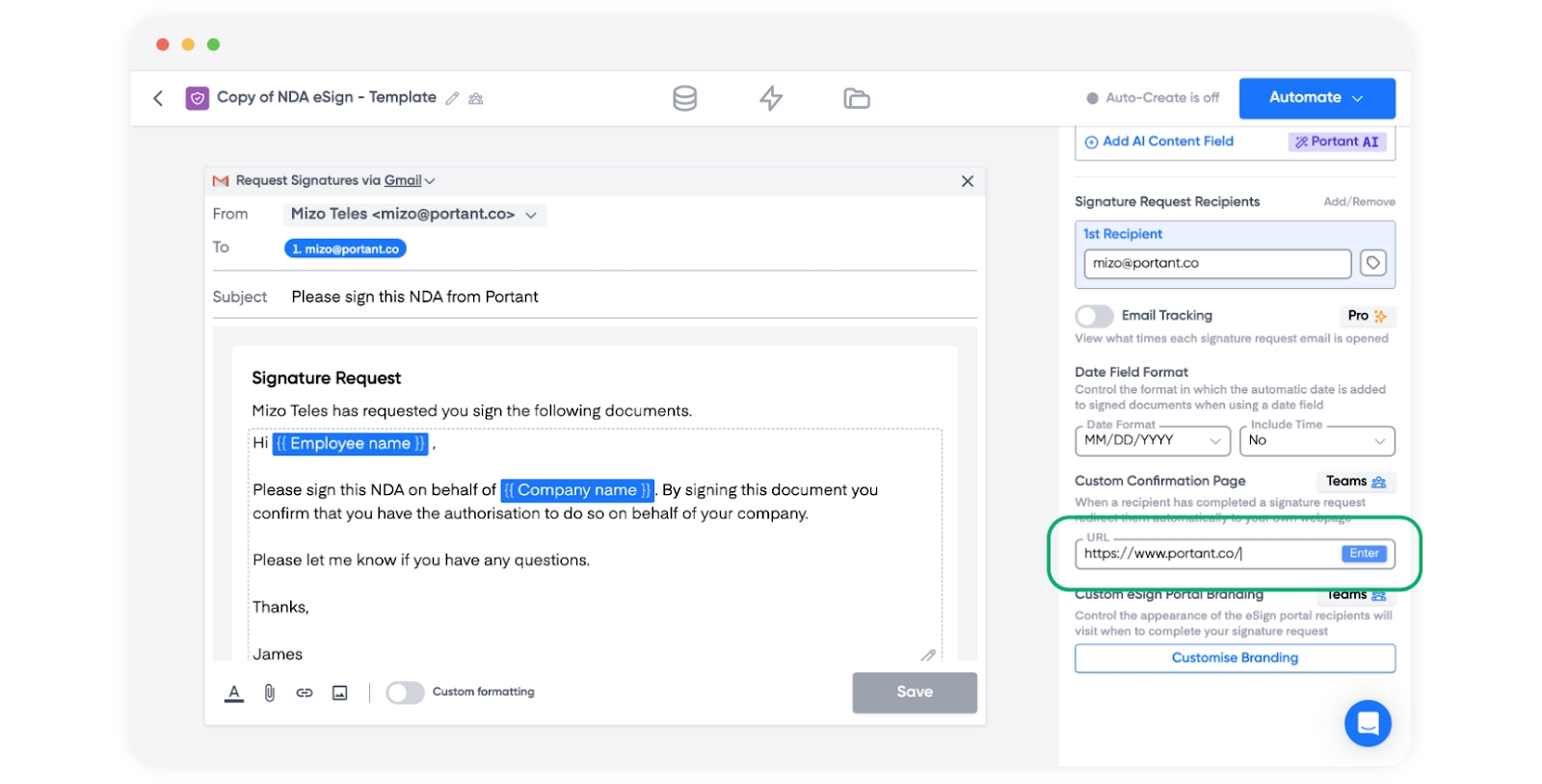Click the back arrow icon
This screenshot has height=784, width=1542.
pos(158,98)
